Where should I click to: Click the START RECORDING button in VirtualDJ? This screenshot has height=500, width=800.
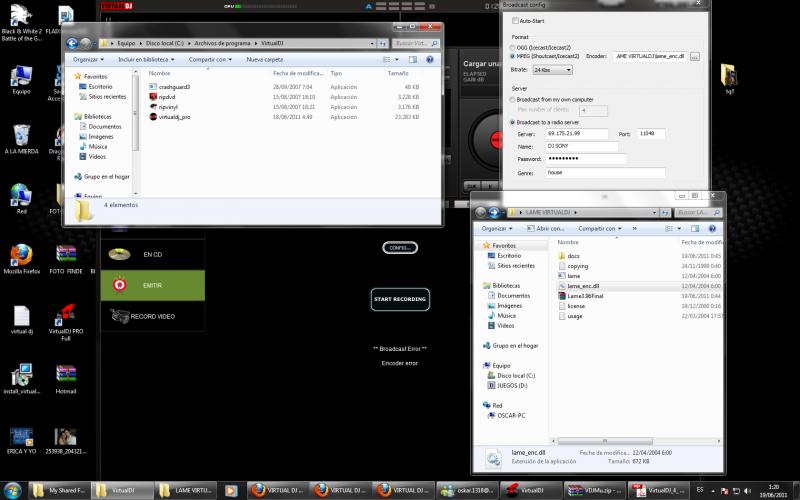tap(400, 299)
